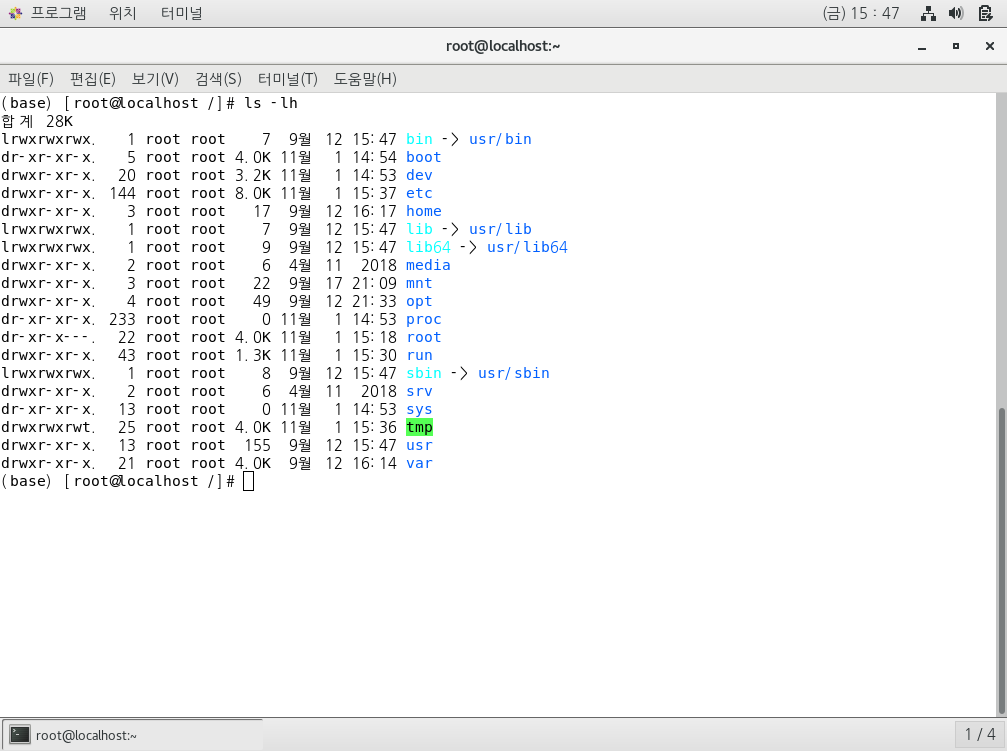The height and width of the screenshot is (751, 1007).
Task: Click the 'usr' directory name
Action: tap(419, 445)
